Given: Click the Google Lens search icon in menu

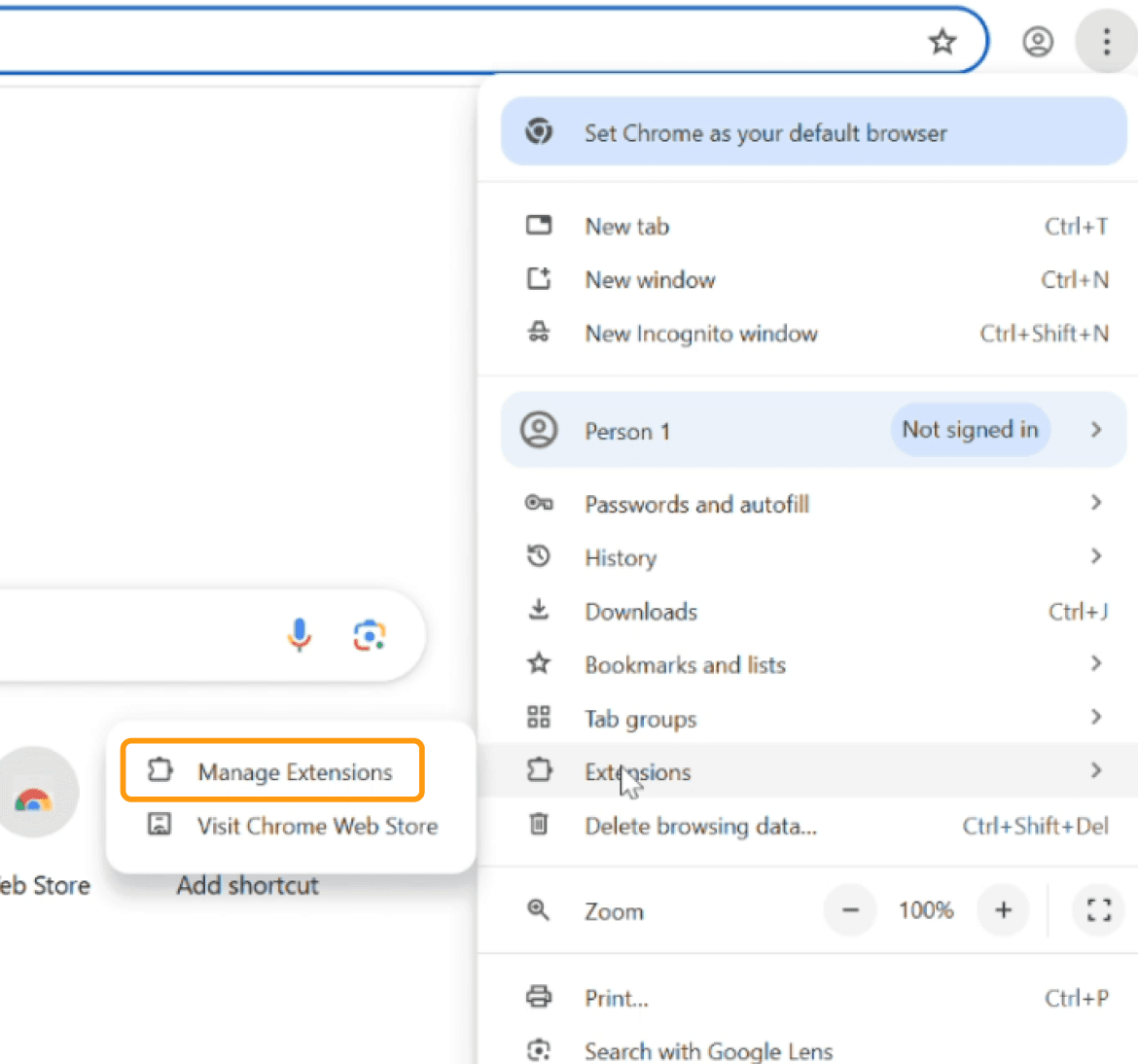Looking at the screenshot, I should coord(539,1049).
